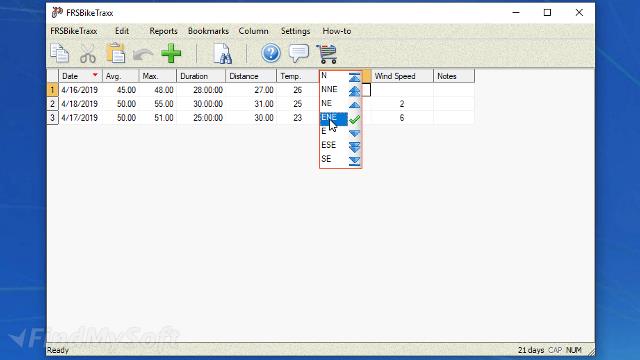Click the 21 days status bar text
640x360 pixels.
point(531,350)
